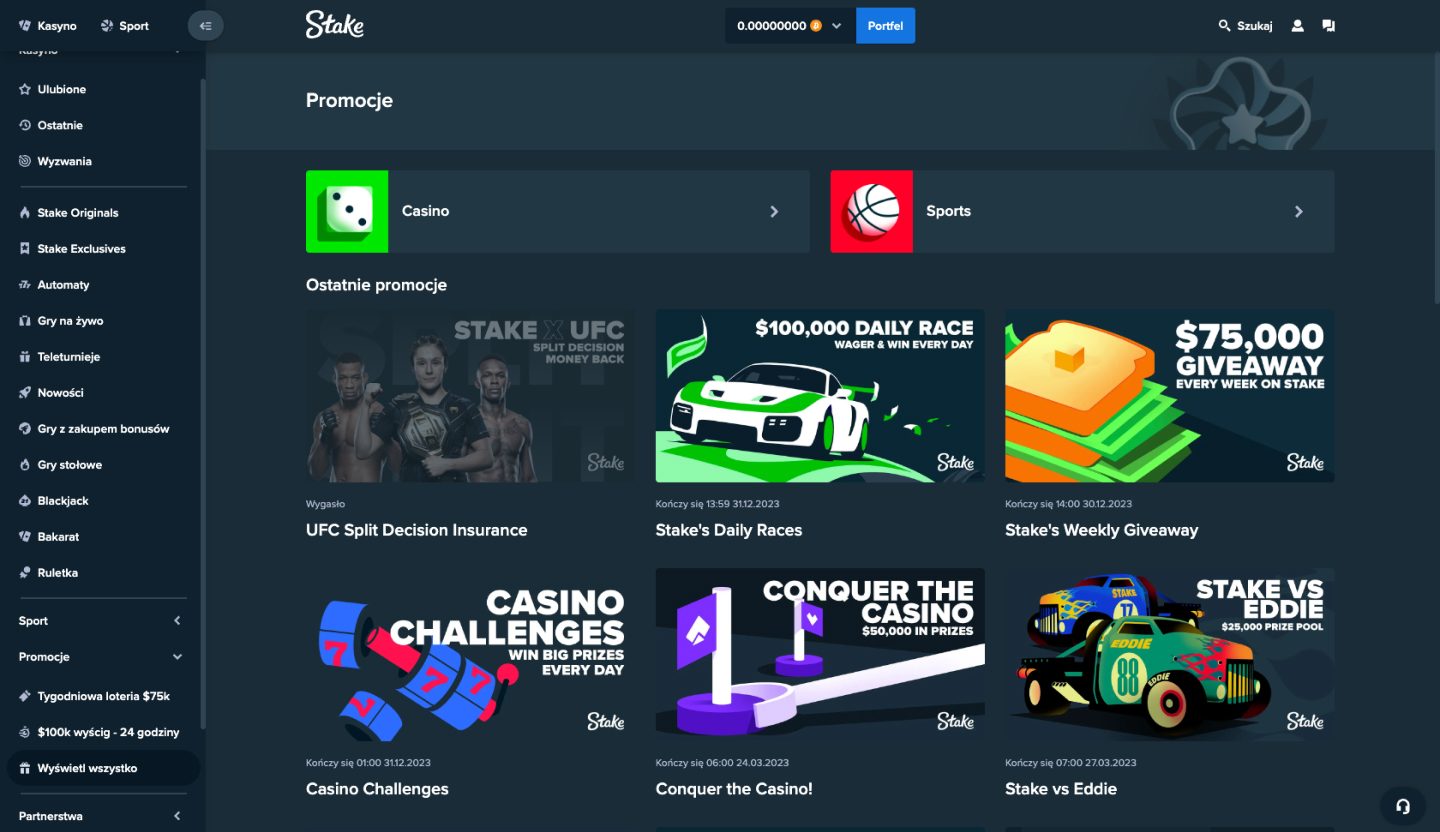1440x832 pixels.
Task: Select the Ruletka sidebar icon
Action: coord(25,573)
